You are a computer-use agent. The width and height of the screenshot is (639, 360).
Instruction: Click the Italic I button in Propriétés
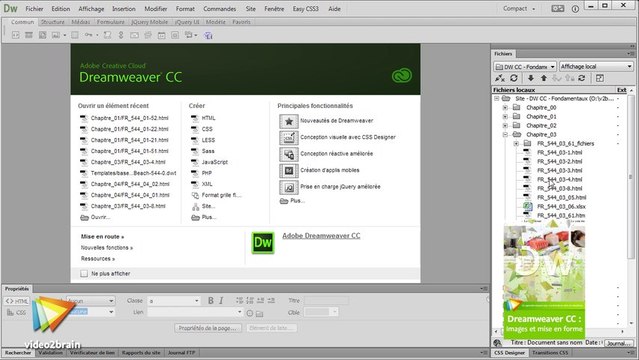(x=221, y=300)
